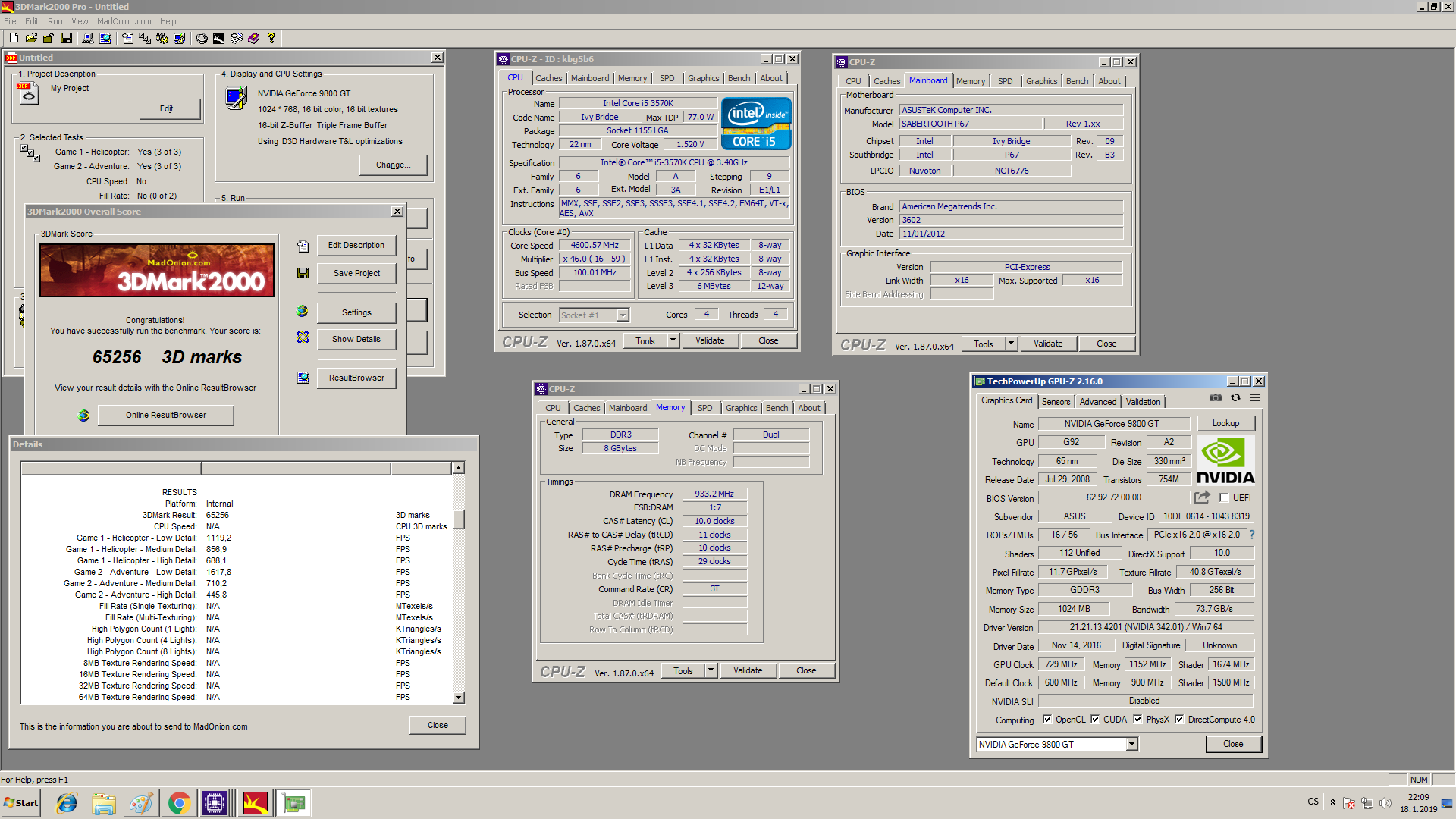The height and width of the screenshot is (819, 1456).
Task: Click the Show Details button
Action: click(356, 339)
